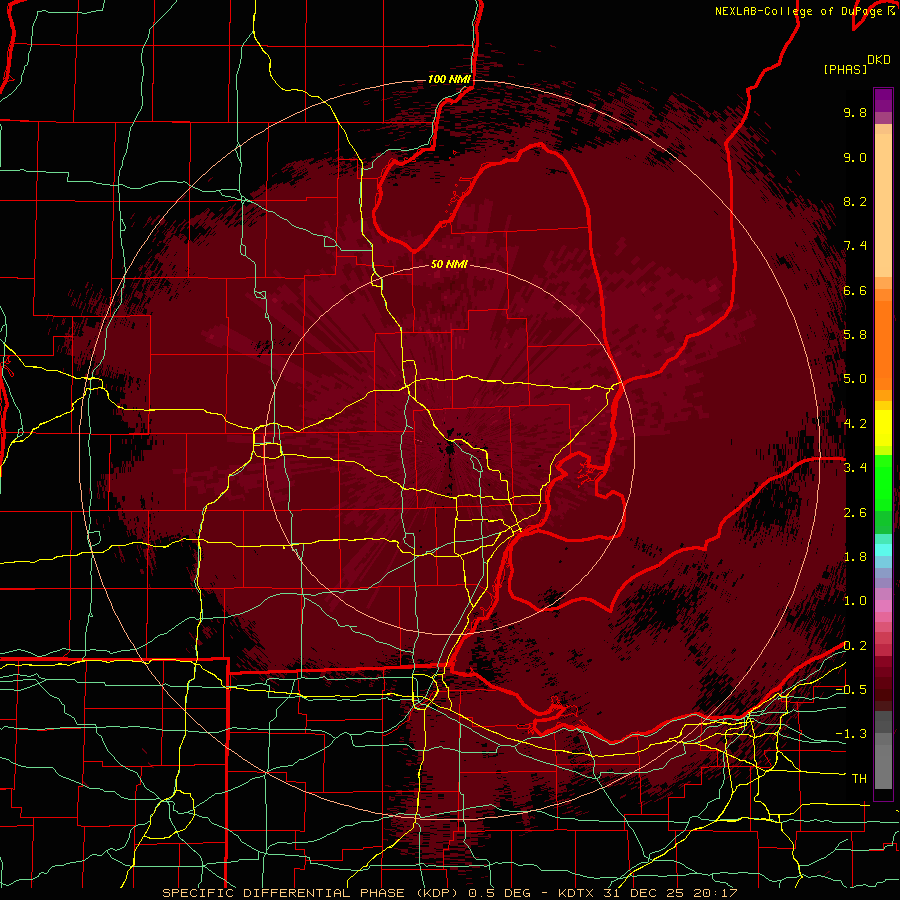
Task: Click the yellow band of the color scale
Action: click(883, 428)
